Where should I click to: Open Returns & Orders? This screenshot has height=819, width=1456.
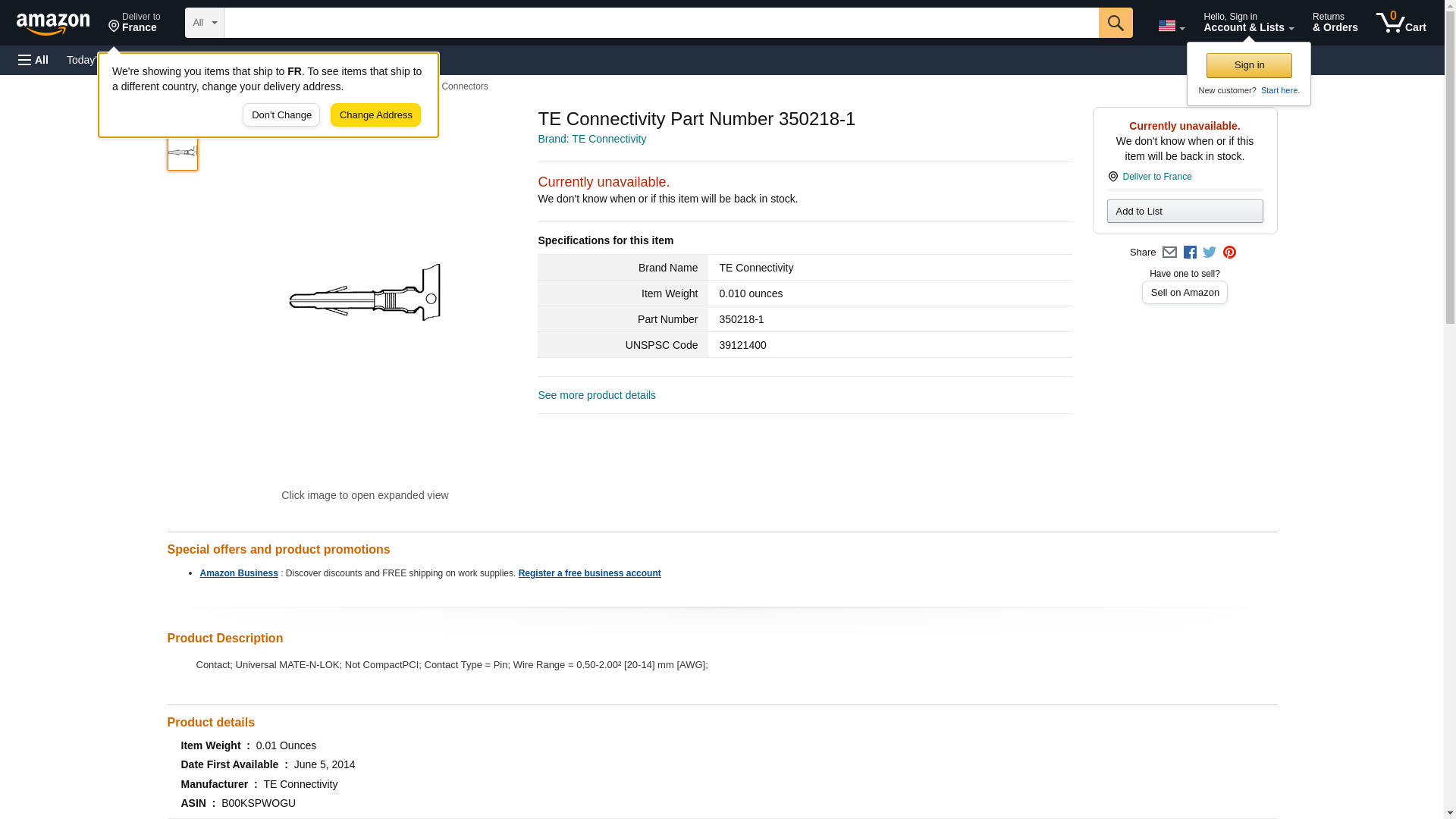1335,23
